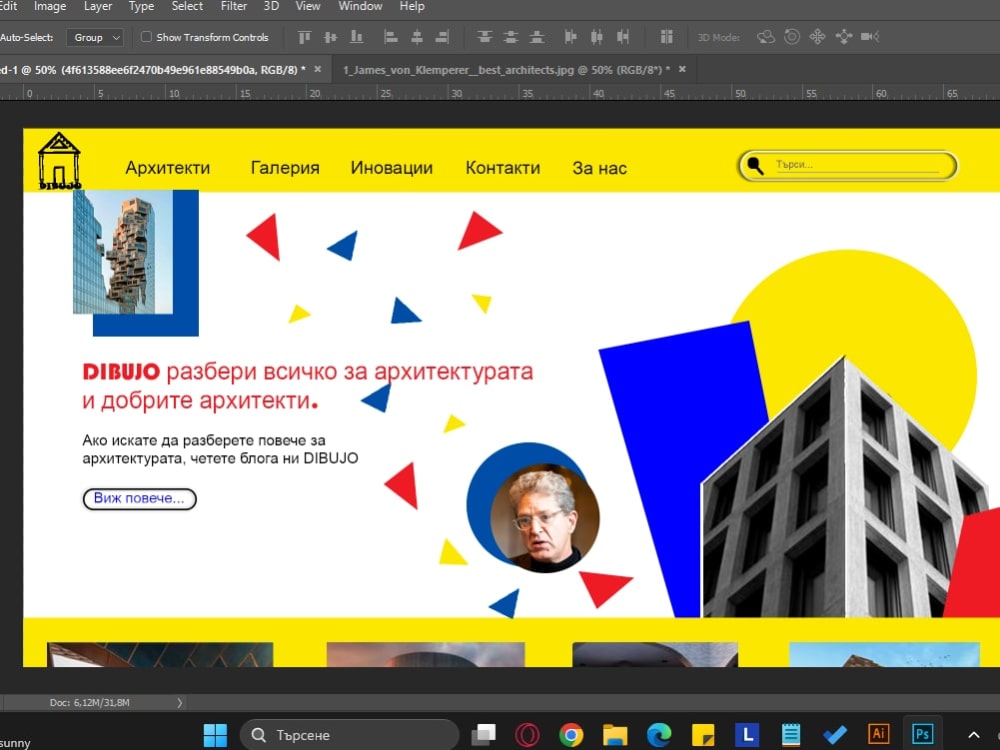Click the Windows Start button

click(215, 735)
